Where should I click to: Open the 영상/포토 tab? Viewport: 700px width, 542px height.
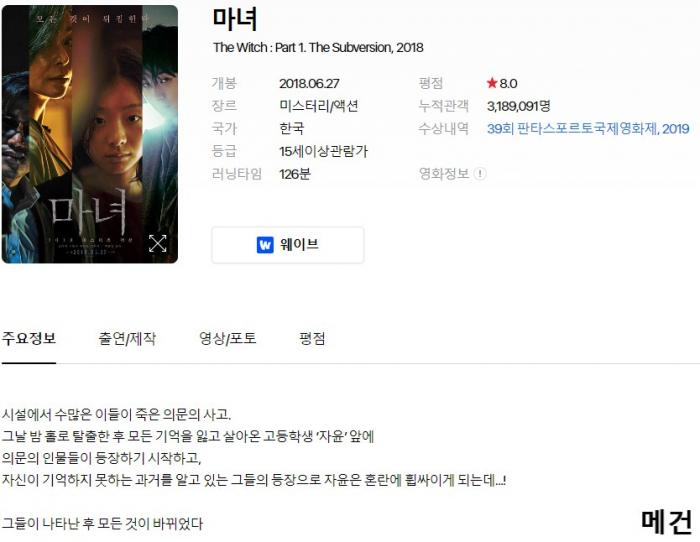pos(228,338)
